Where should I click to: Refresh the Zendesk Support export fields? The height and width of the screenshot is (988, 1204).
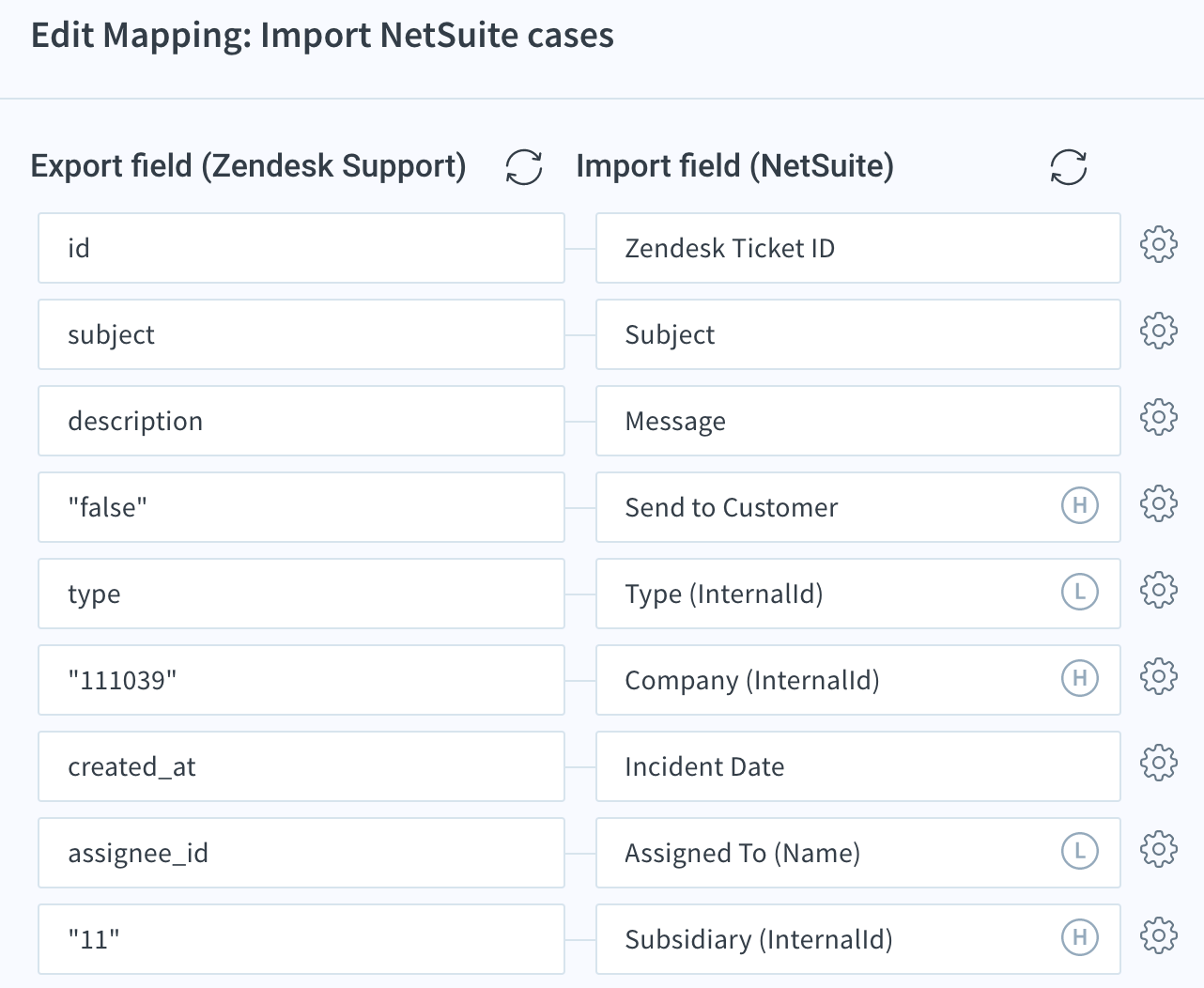pos(524,167)
